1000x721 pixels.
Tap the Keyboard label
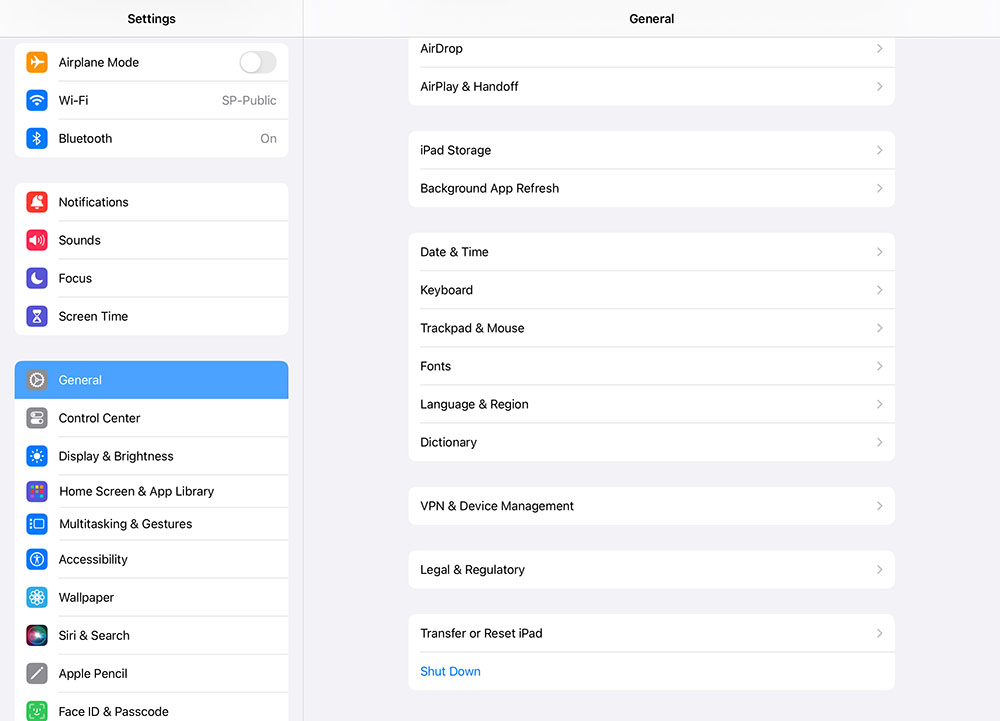[x=446, y=290]
